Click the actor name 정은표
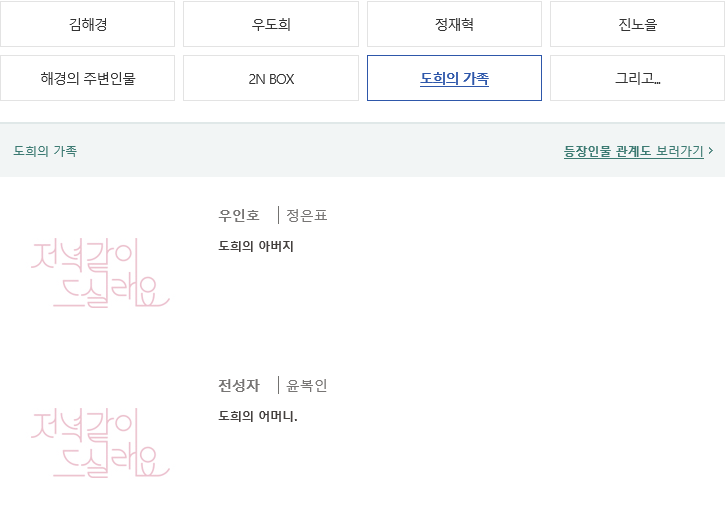Image resolution: width=727 pixels, height=508 pixels. [306, 216]
